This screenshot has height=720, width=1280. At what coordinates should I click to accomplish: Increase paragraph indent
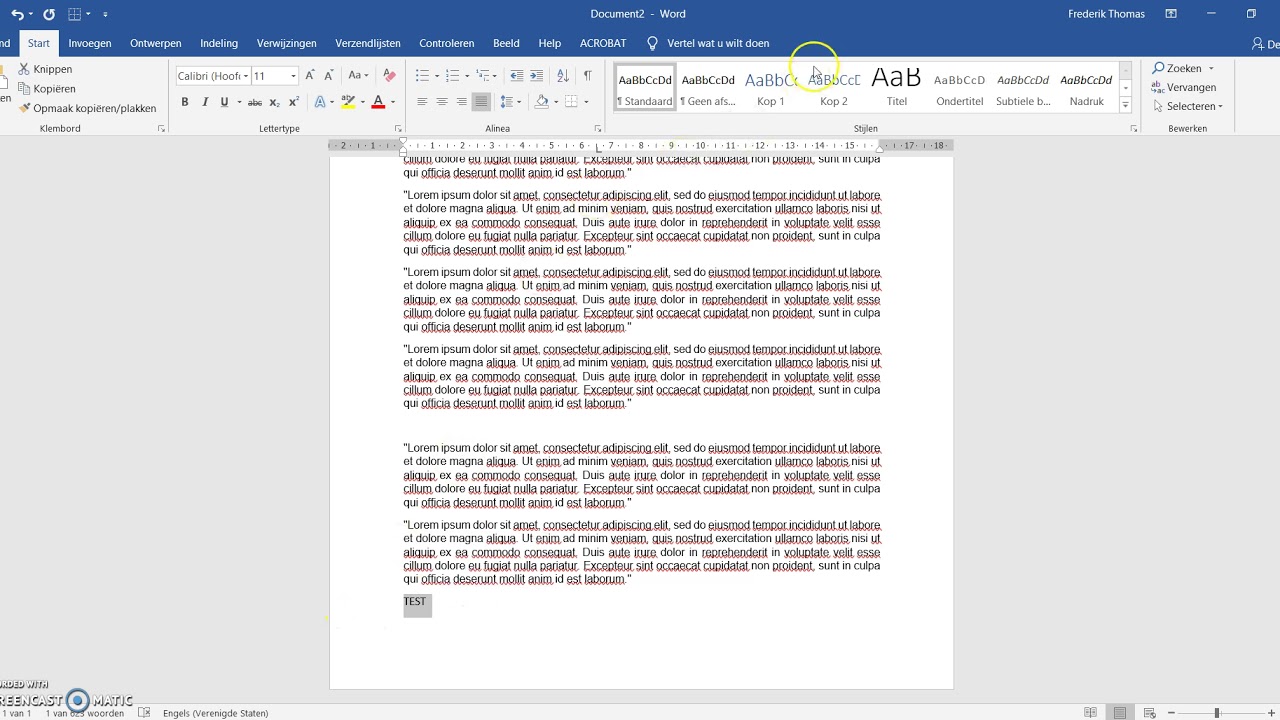coord(536,76)
